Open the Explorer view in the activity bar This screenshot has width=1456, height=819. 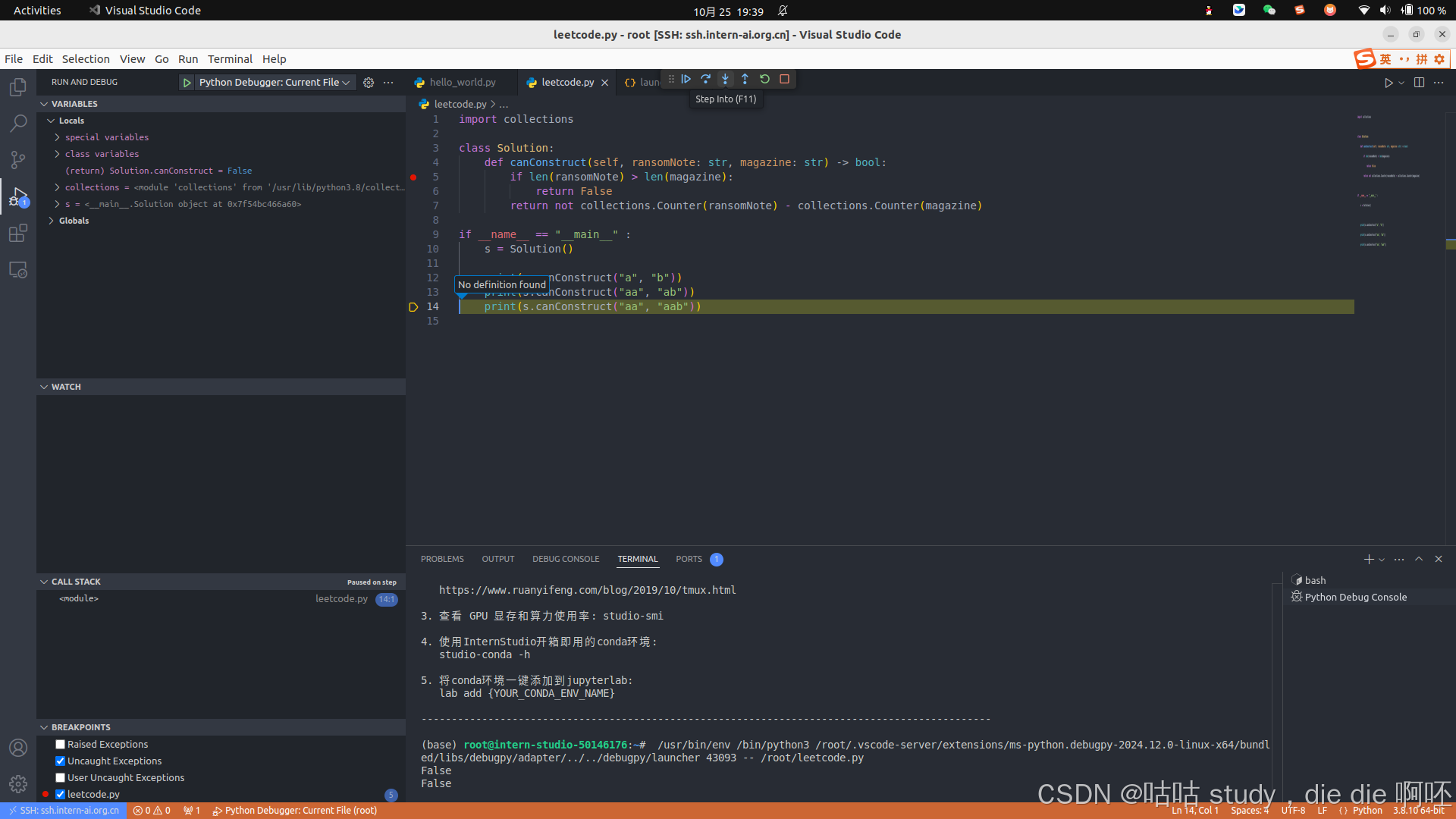point(18,87)
